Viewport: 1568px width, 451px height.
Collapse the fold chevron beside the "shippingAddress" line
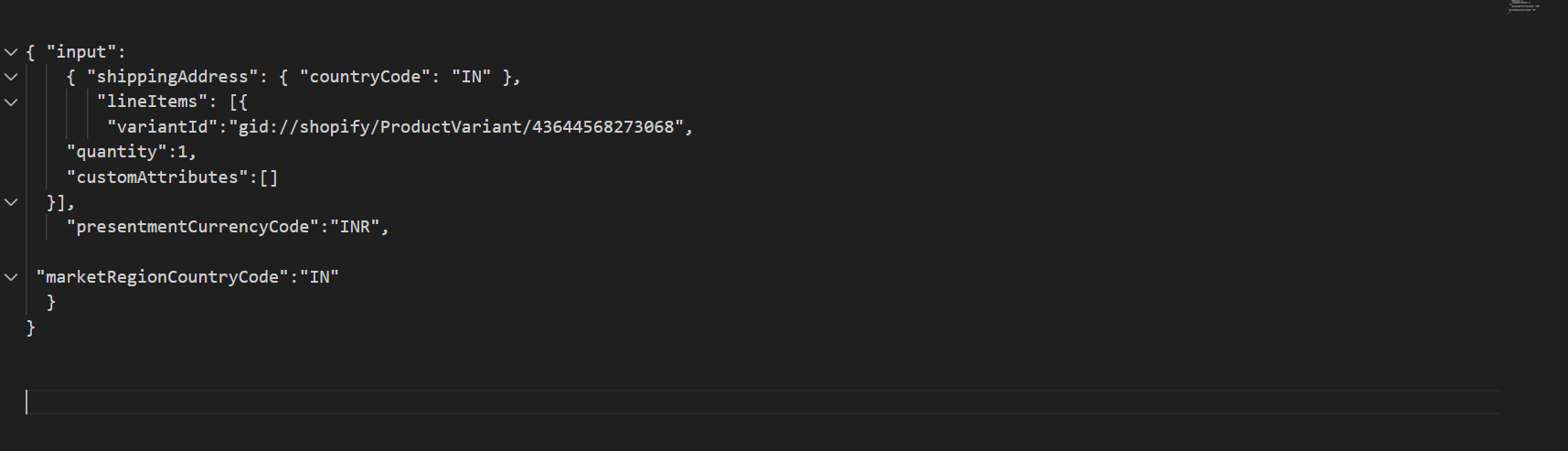11,77
